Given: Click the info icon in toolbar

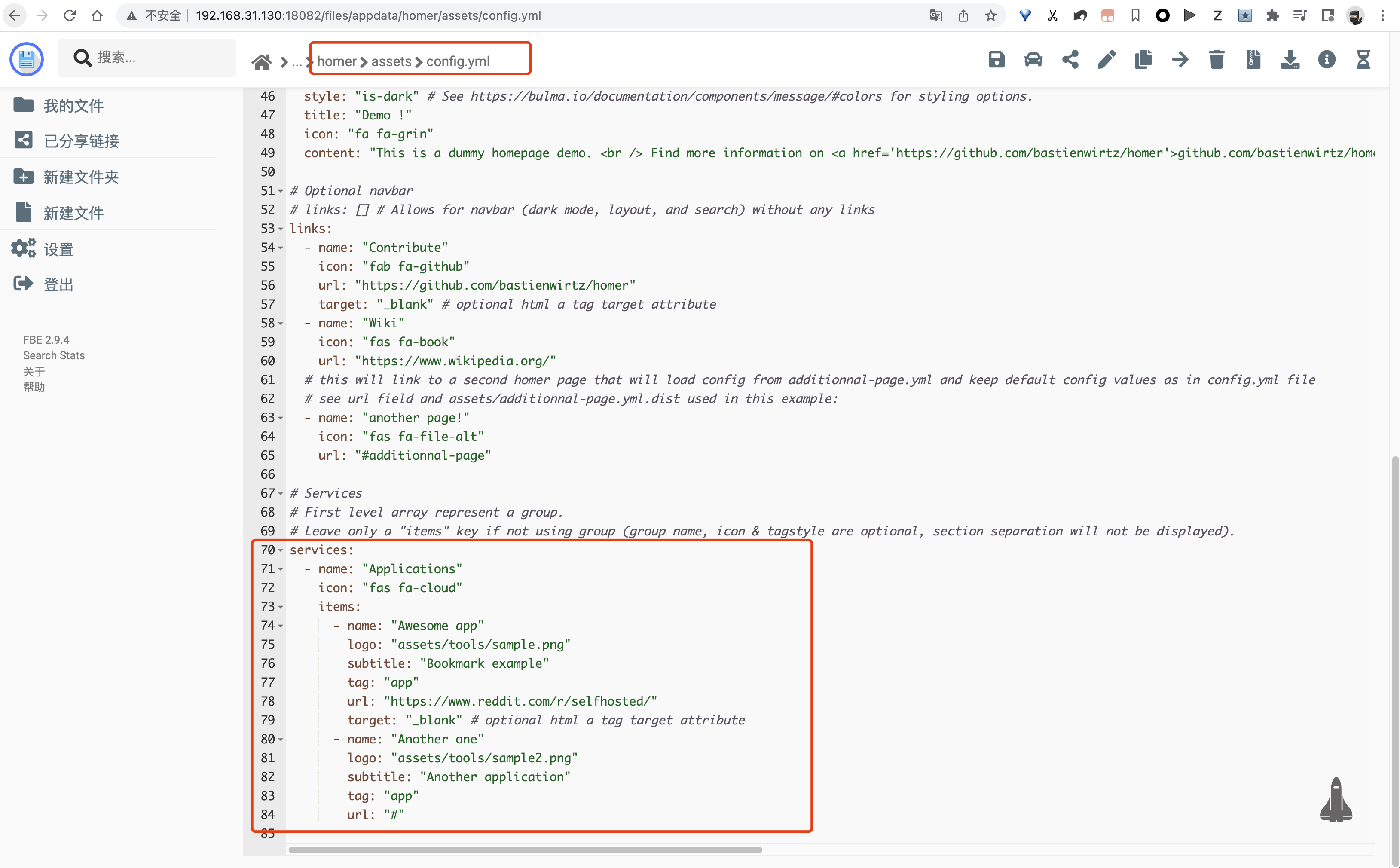Looking at the screenshot, I should pyautogui.click(x=1327, y=60).
